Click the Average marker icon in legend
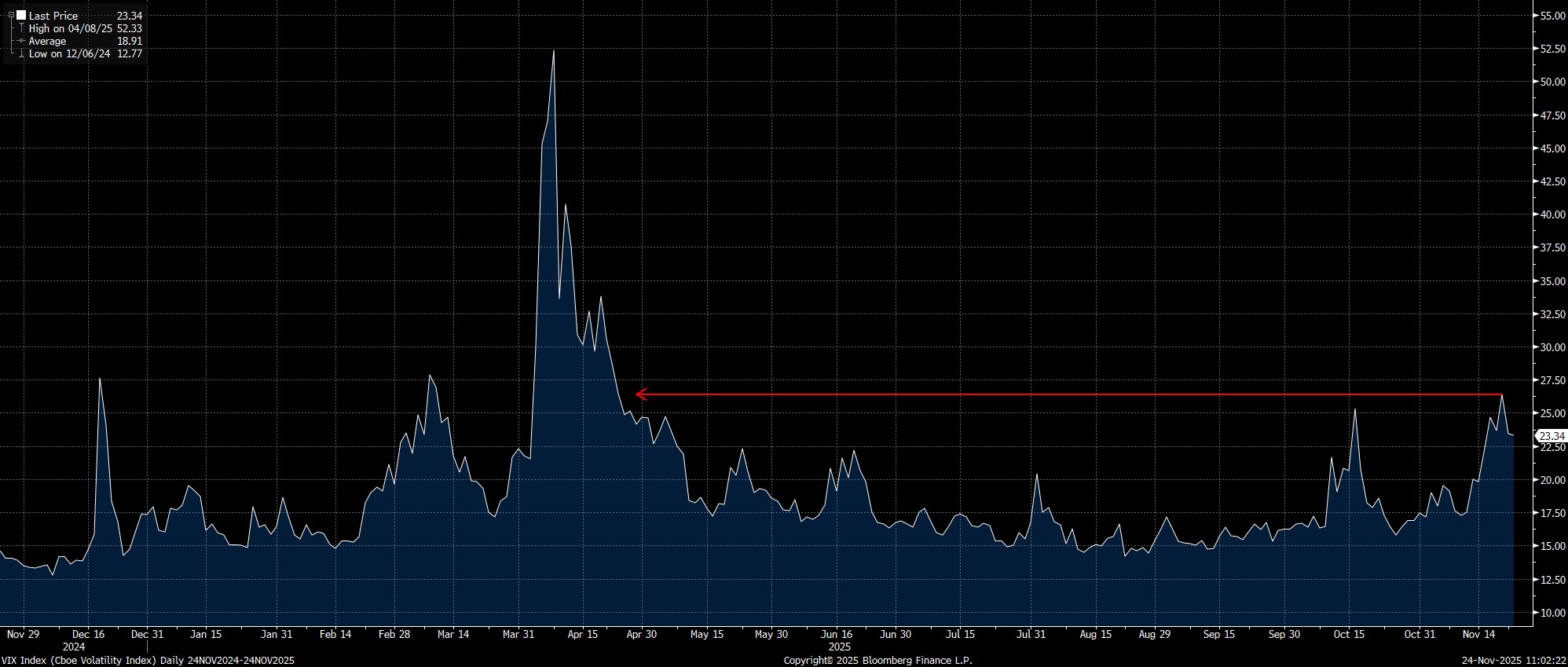 [21, 41]
